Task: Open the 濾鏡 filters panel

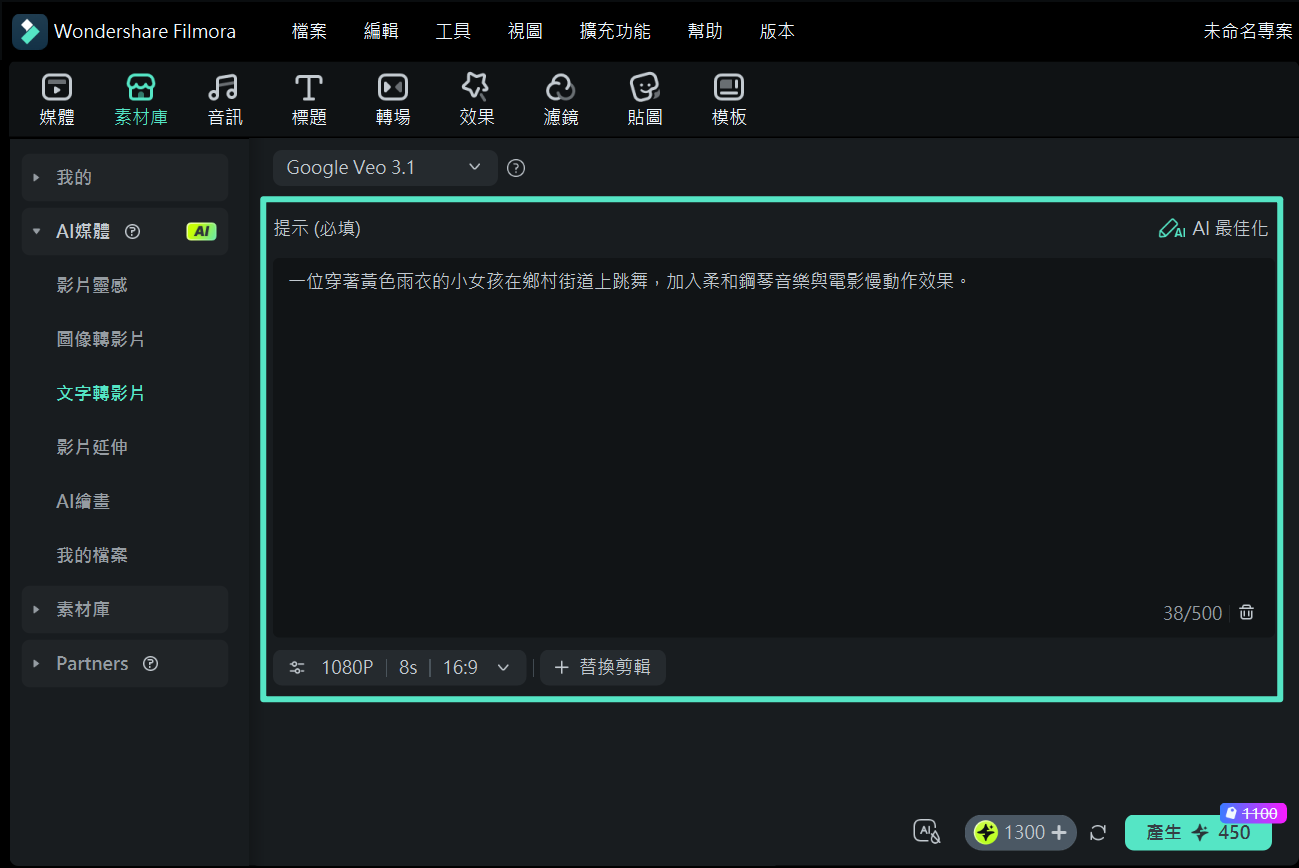Action: tap(560, 98)
